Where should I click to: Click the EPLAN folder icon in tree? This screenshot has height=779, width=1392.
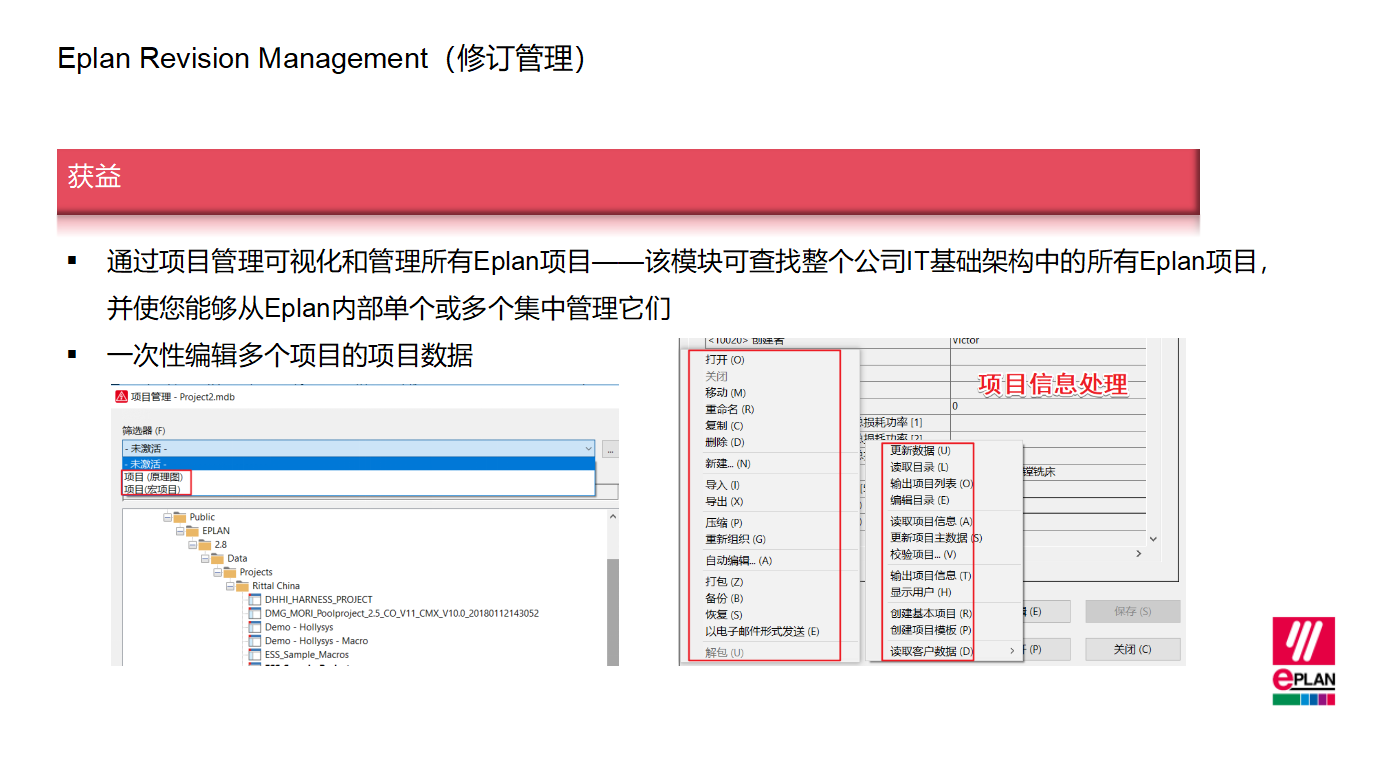coord(193,531)
